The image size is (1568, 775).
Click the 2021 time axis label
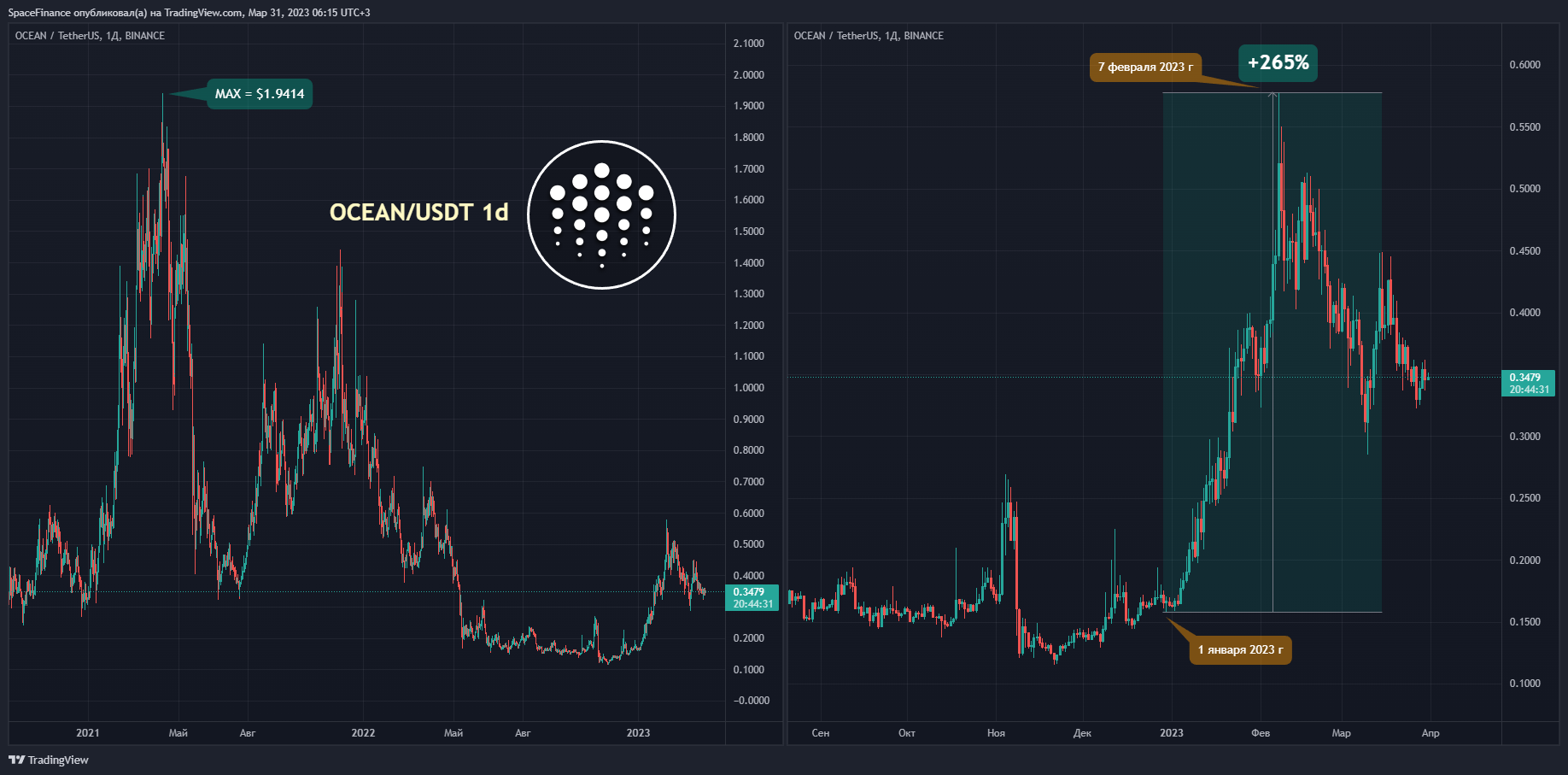point(88,733)
